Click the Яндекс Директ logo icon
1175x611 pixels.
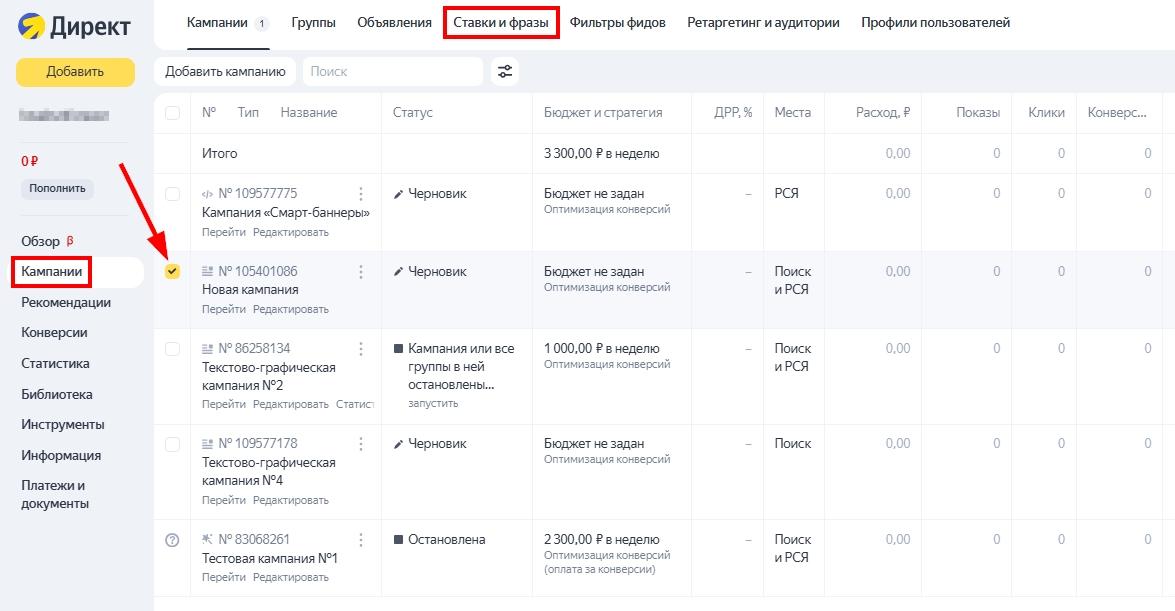pos(33,23)
